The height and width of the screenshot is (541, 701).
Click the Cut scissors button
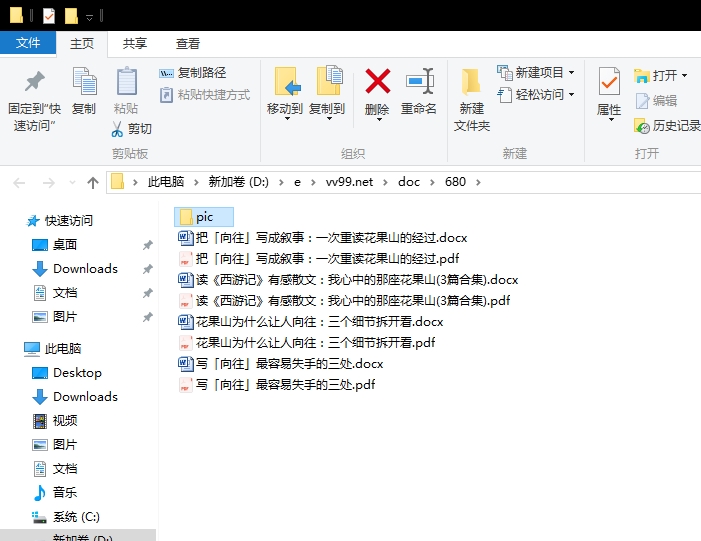click(x=131, y=129)
